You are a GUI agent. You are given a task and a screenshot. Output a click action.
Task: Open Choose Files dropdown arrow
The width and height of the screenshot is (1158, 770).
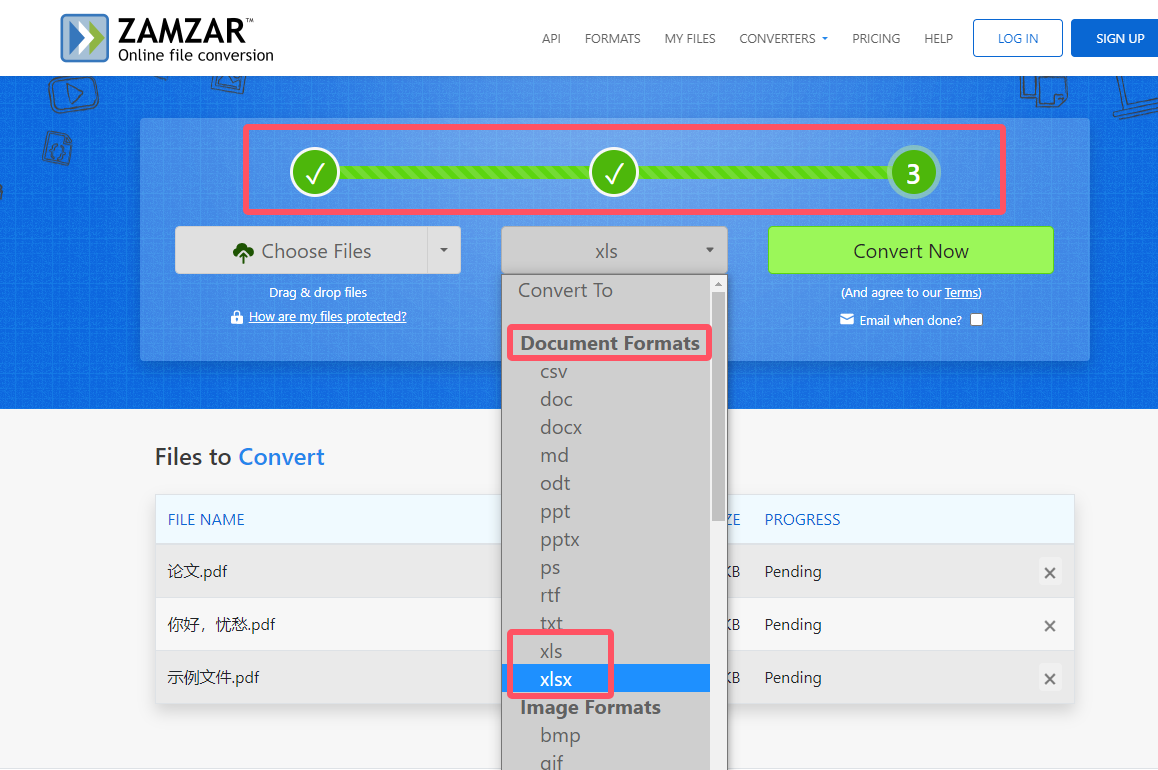coord(444,250)
